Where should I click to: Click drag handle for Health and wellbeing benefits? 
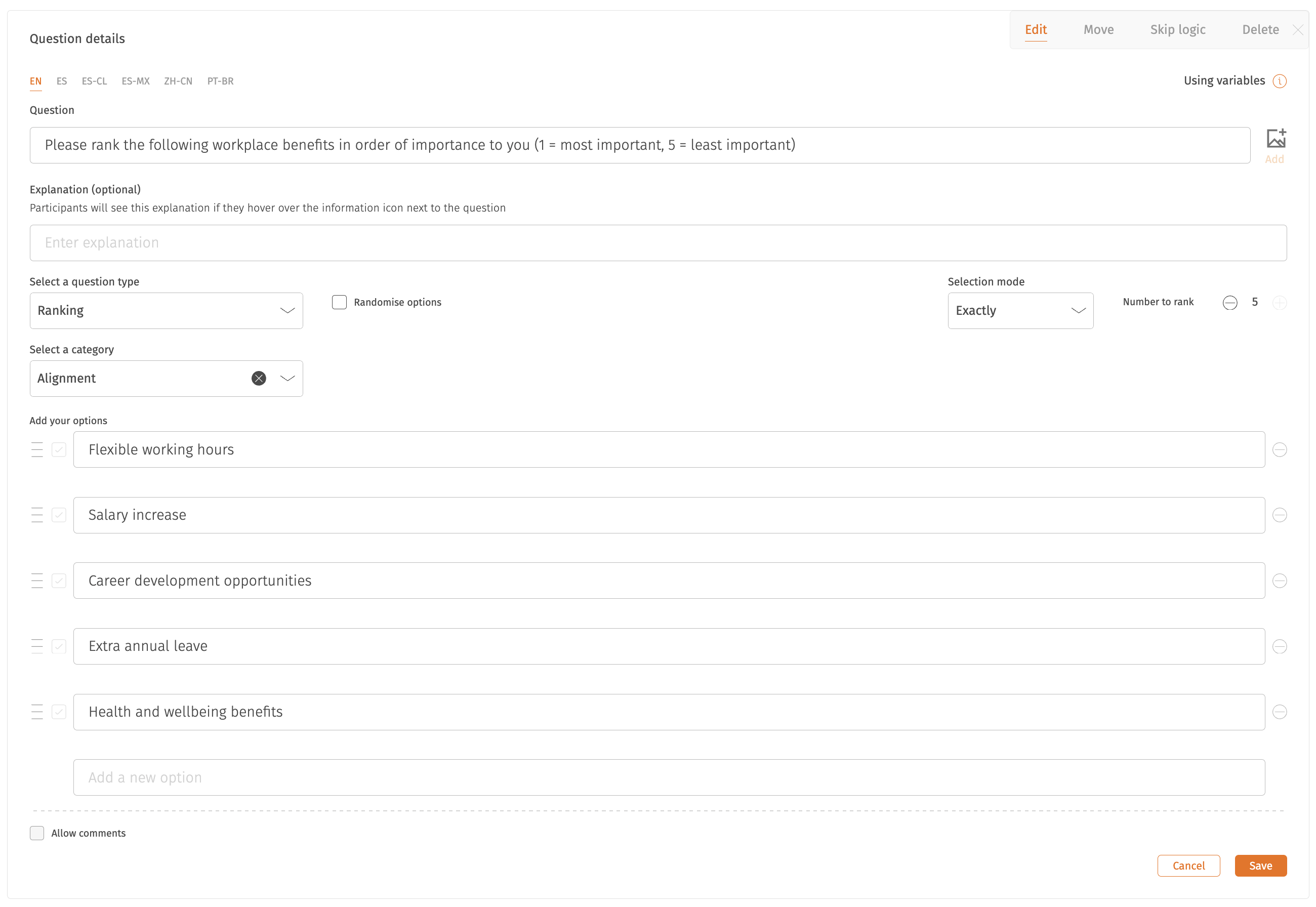coord(37,712)
